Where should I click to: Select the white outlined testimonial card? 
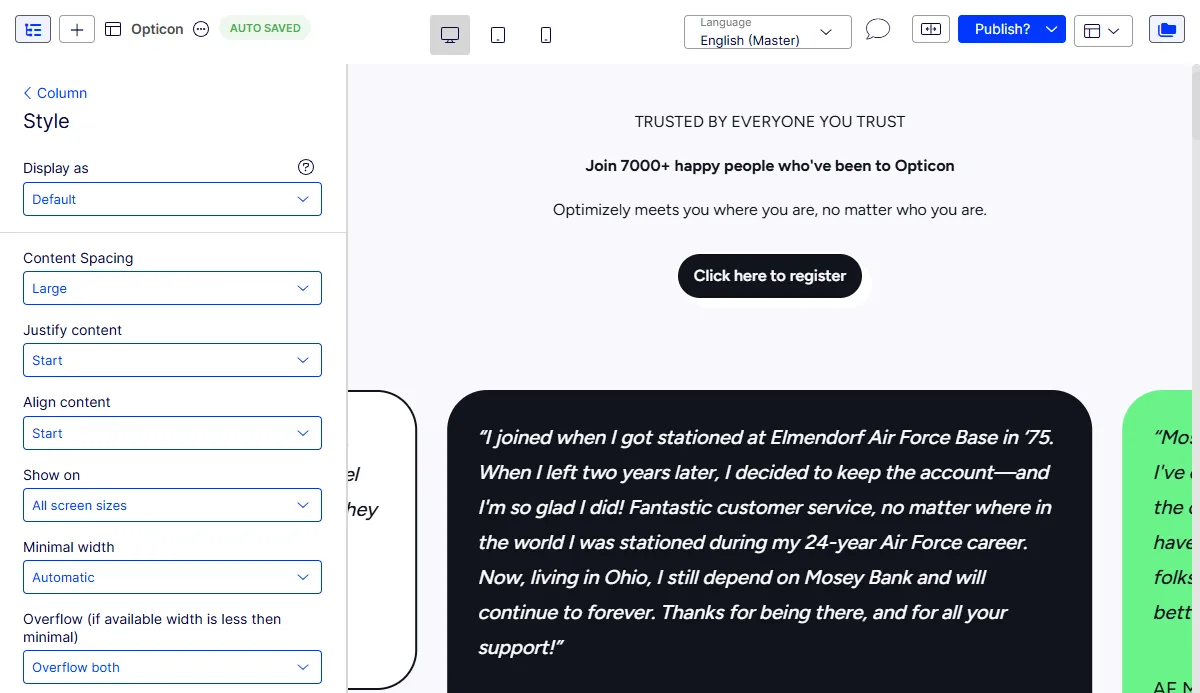click(381, 540)
